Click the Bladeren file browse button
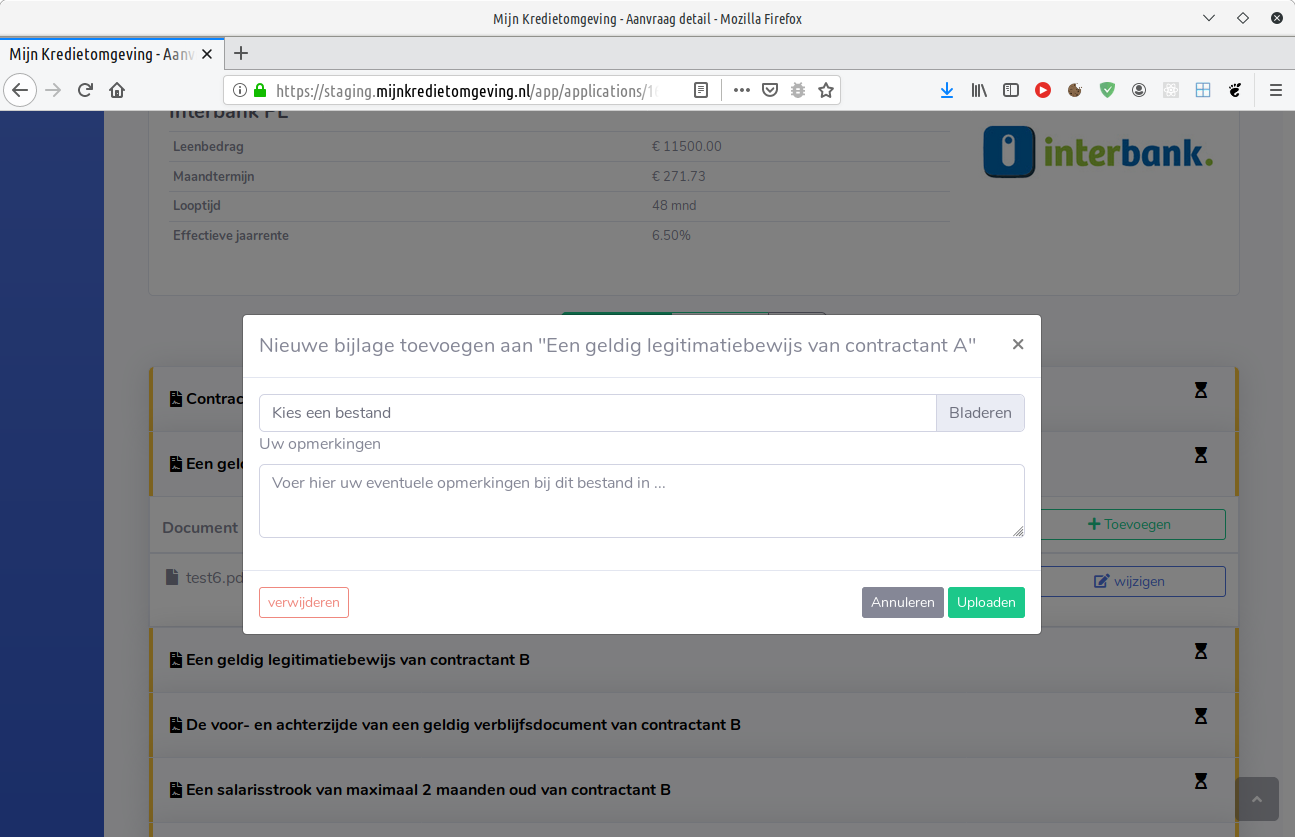The width and height of the screenshot is (1295, 837). [979, 413]
